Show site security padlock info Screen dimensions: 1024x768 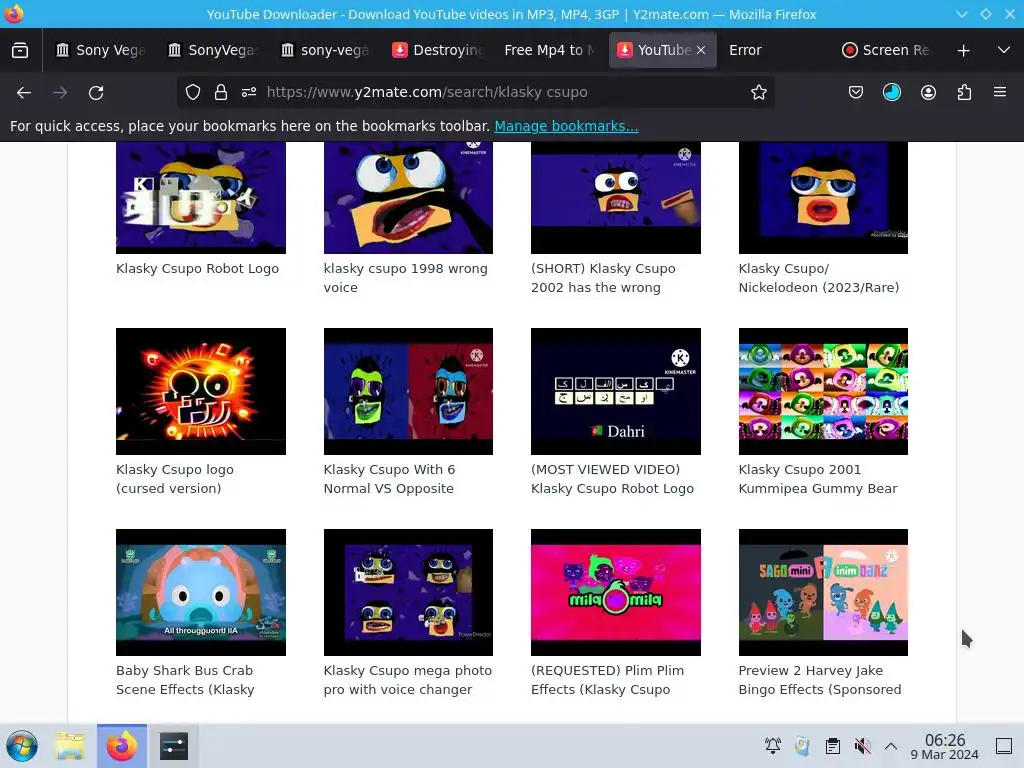[x=221, y=93]
